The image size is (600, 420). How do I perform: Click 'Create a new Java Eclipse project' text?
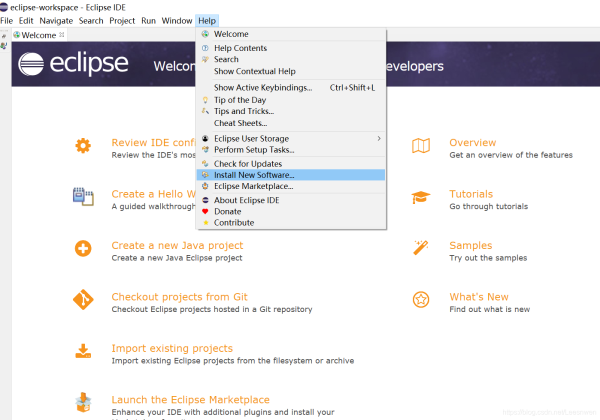177,258
